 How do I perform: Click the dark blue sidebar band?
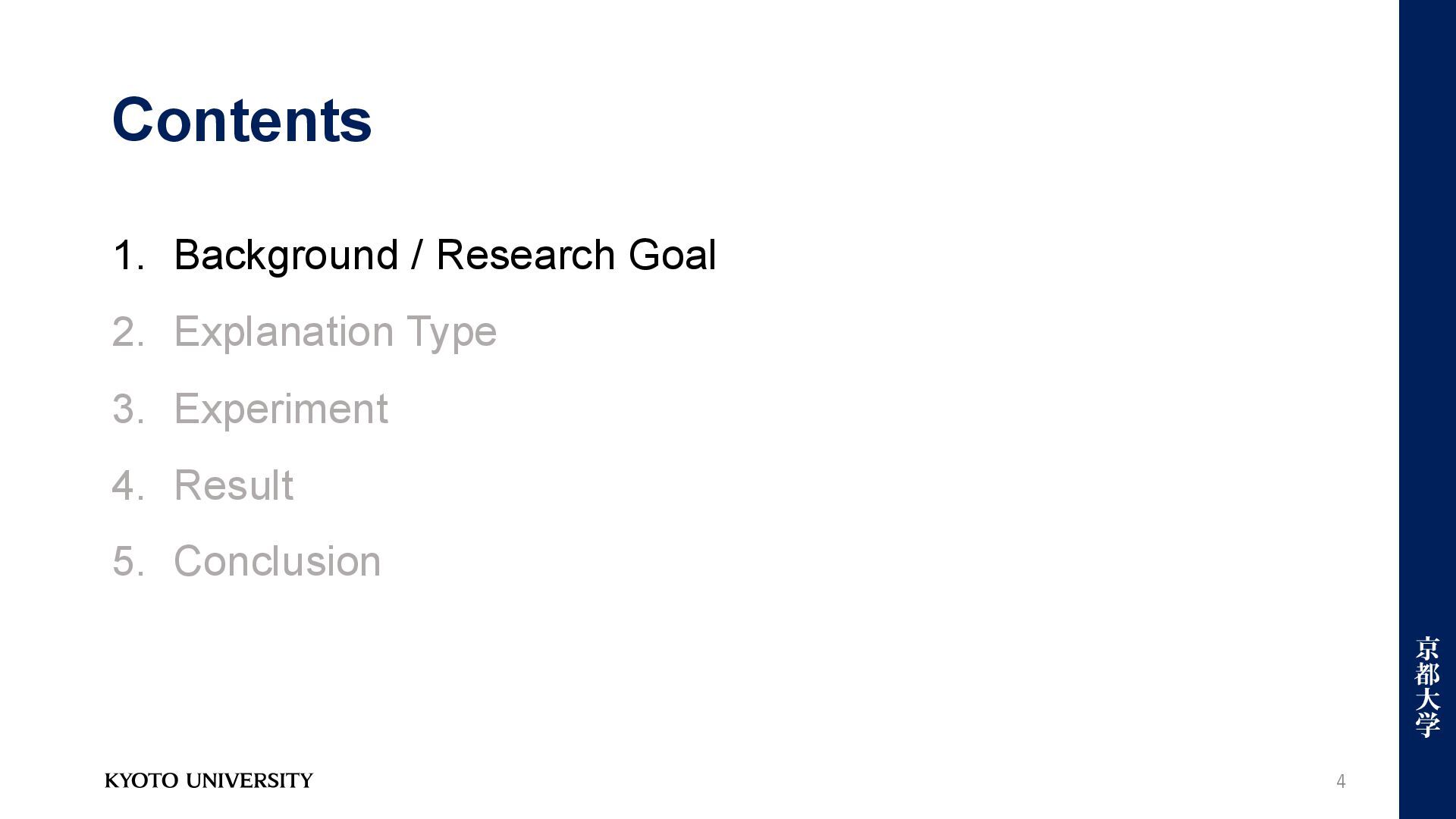click(x=1427, y=409)
